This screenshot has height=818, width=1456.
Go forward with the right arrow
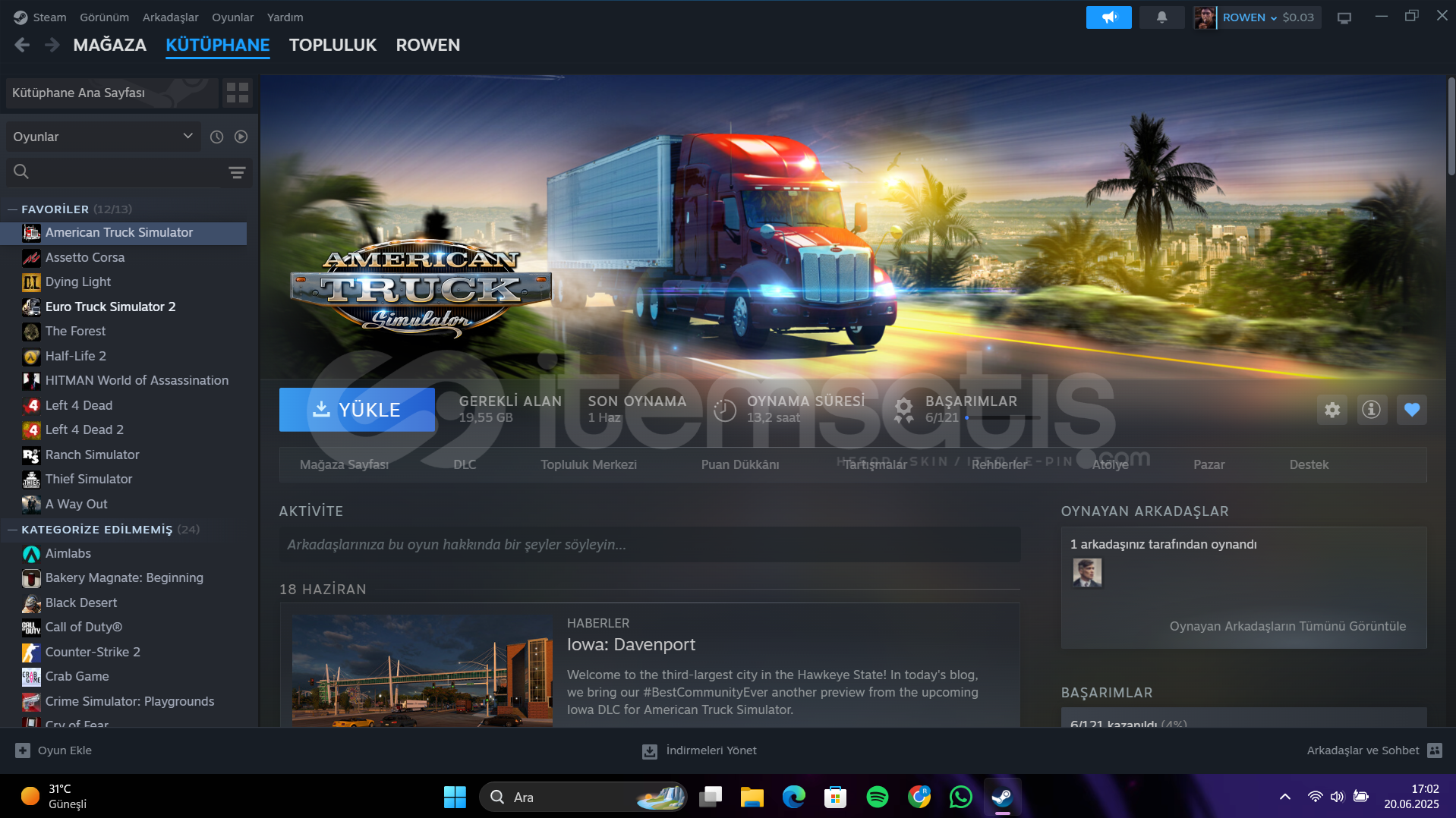pos(52,46)
